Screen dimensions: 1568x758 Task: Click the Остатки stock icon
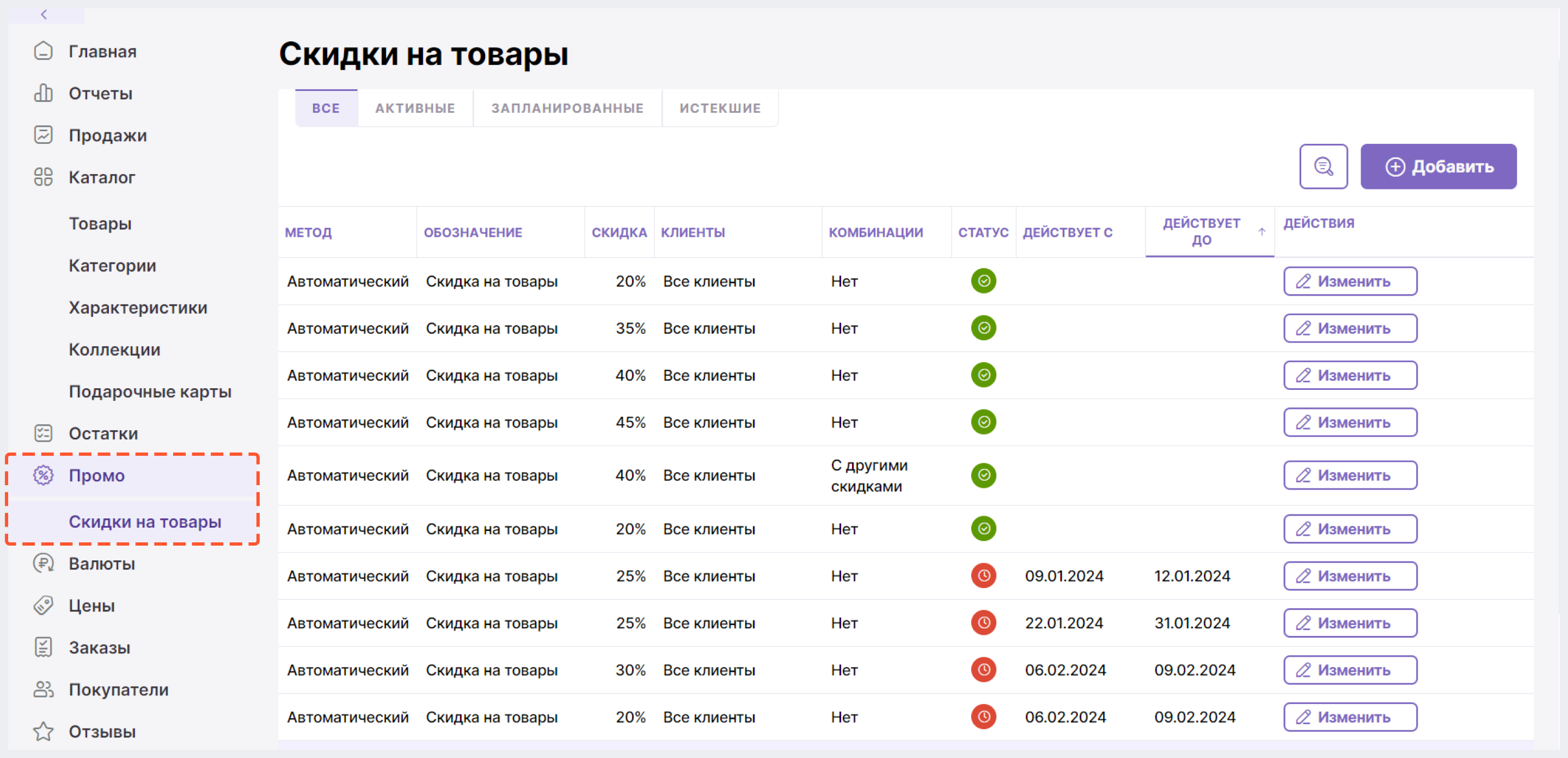click(43, 433)
